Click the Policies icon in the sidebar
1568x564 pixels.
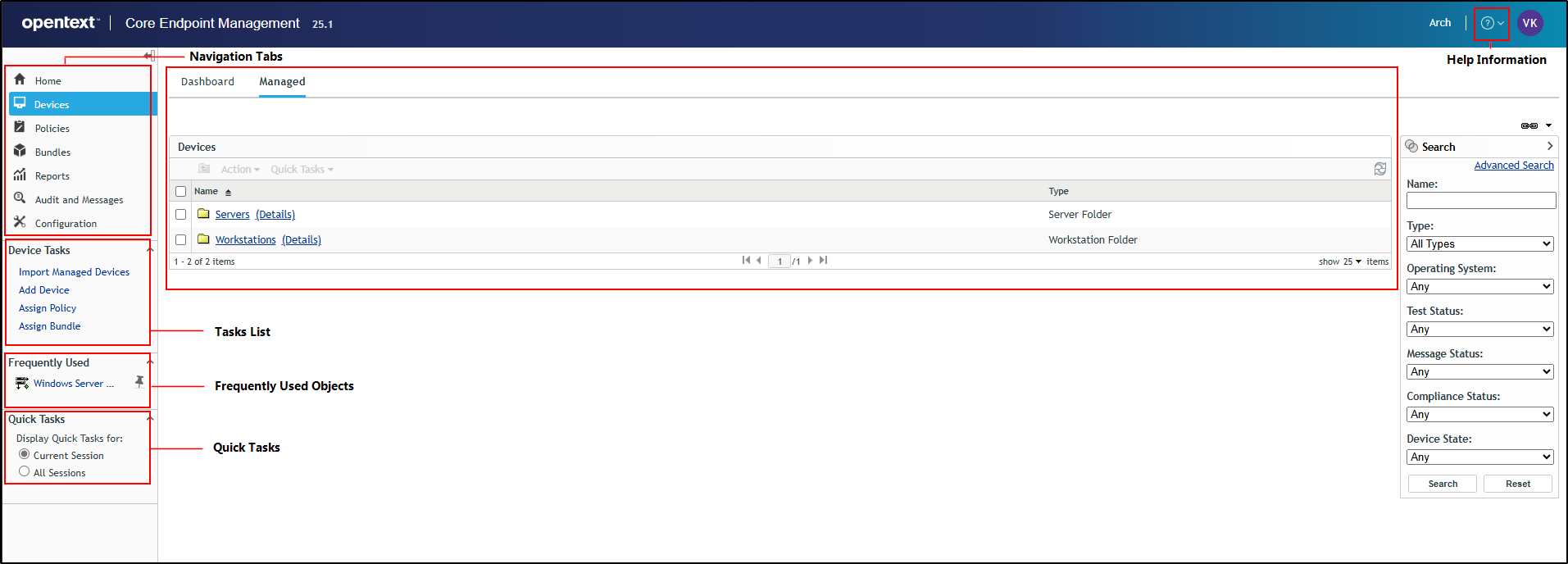(x=20, y=127)
